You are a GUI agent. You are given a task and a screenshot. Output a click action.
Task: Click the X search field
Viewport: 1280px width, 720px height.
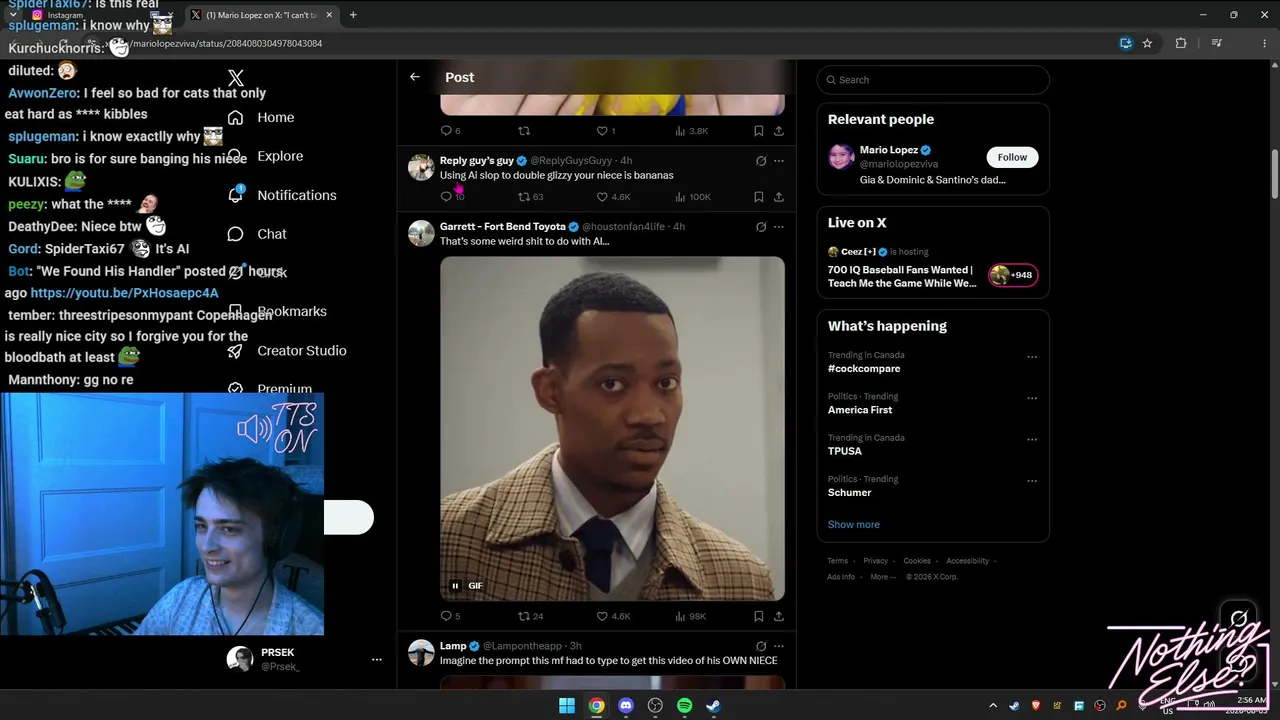point(933,80)
